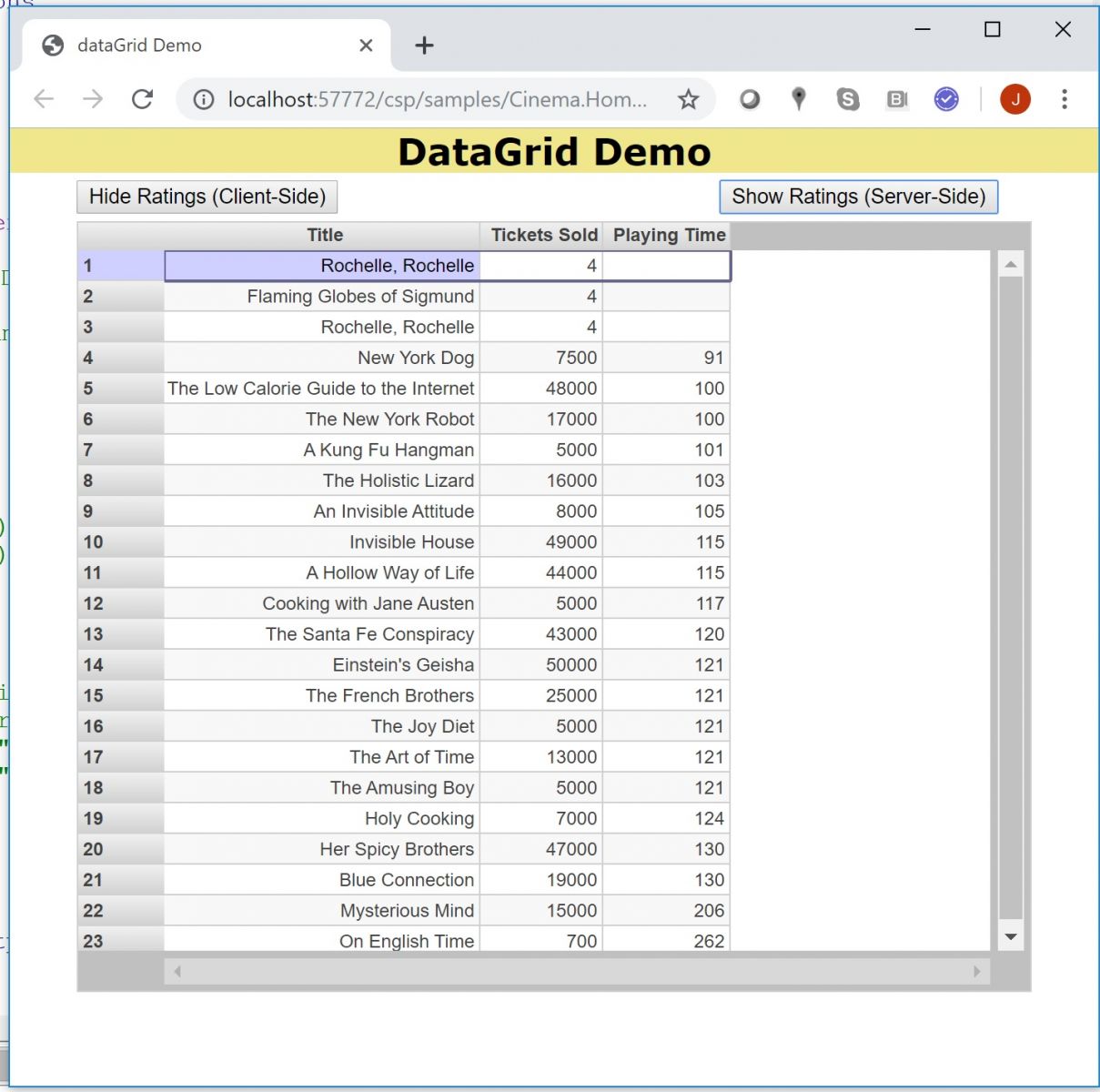Click the grid's vertical scroll up arrow
The height and width of the screenshot is (1092, 1100).
[1011, 265]
